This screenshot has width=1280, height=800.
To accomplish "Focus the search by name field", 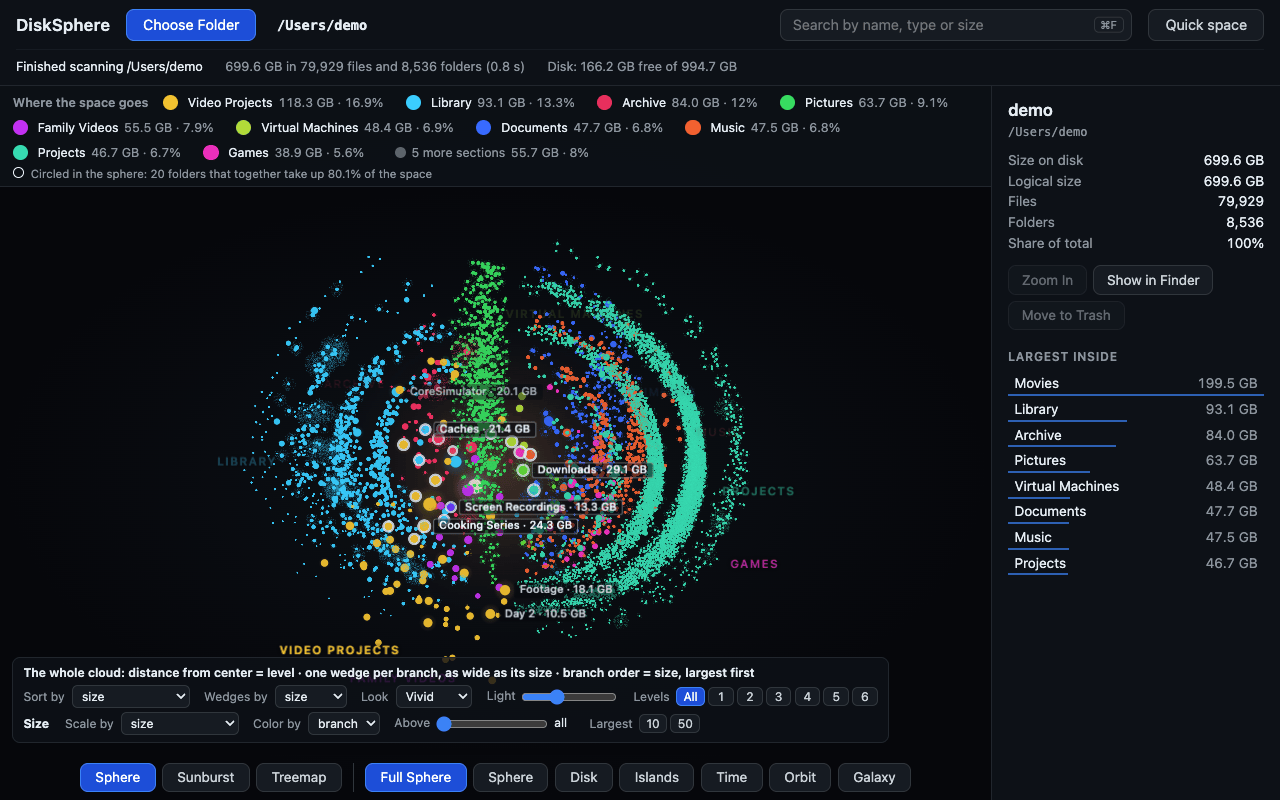I will (x=955, y=25).
